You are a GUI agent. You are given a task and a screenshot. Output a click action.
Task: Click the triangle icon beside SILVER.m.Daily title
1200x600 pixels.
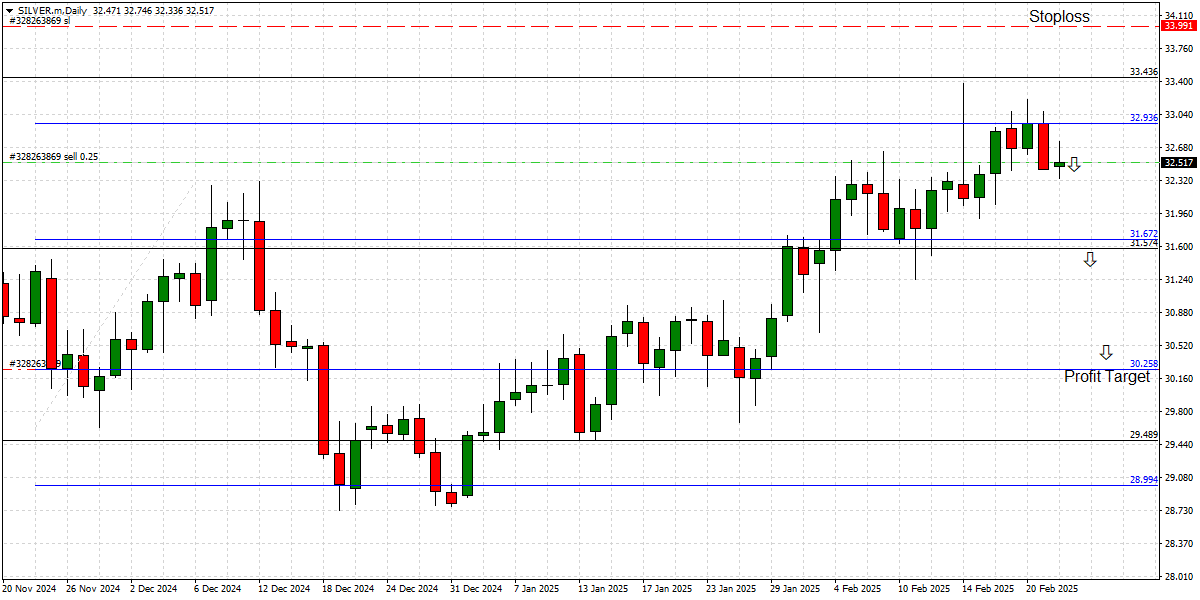[8, 9]
